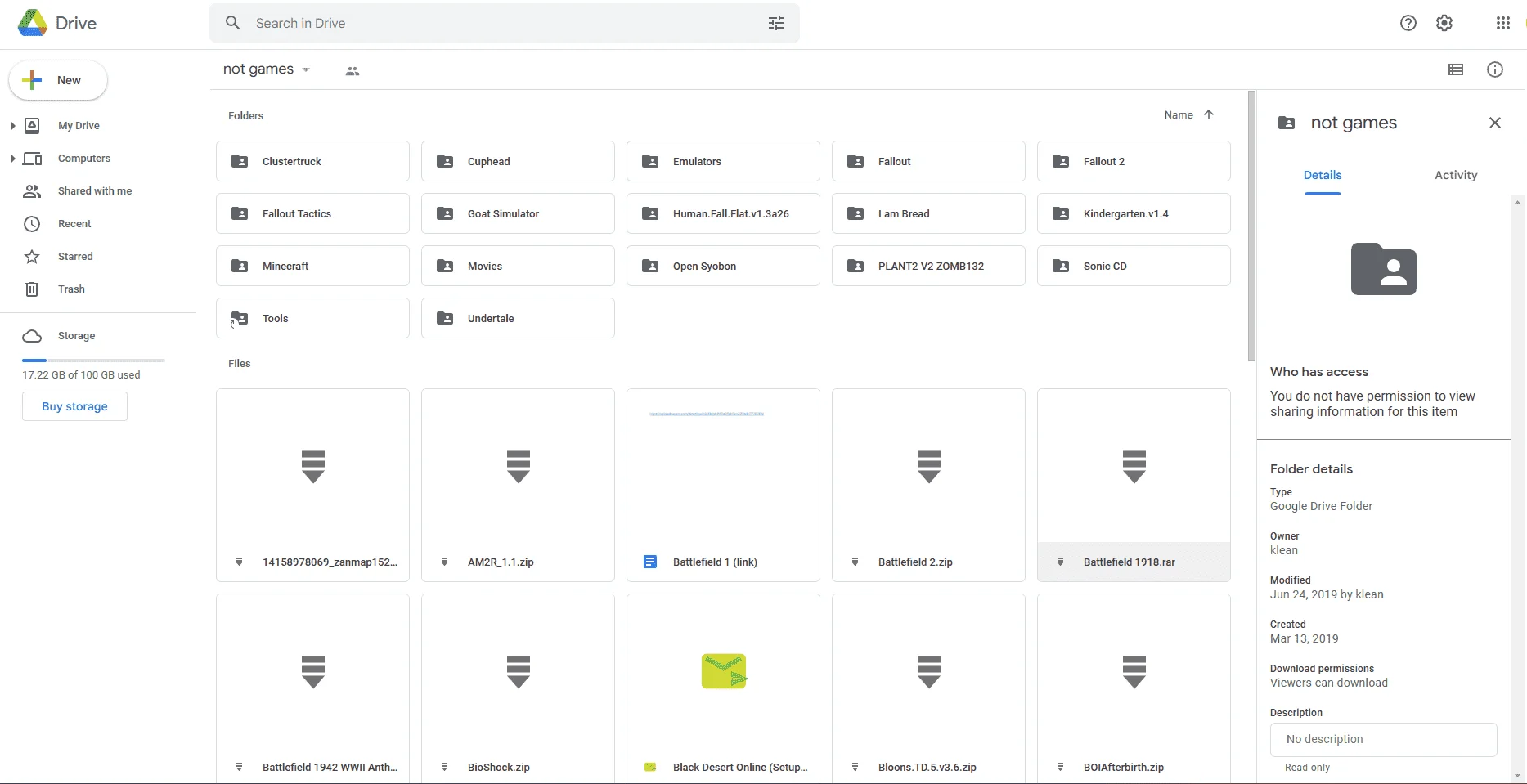Expand the Computers tree
The height and width of the screenshot is (784, 1527).
pyautogui.click(x=12, y=159)
